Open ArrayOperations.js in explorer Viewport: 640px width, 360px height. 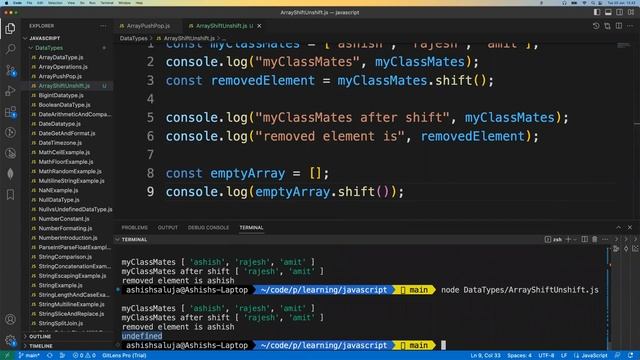pos(63,67)
